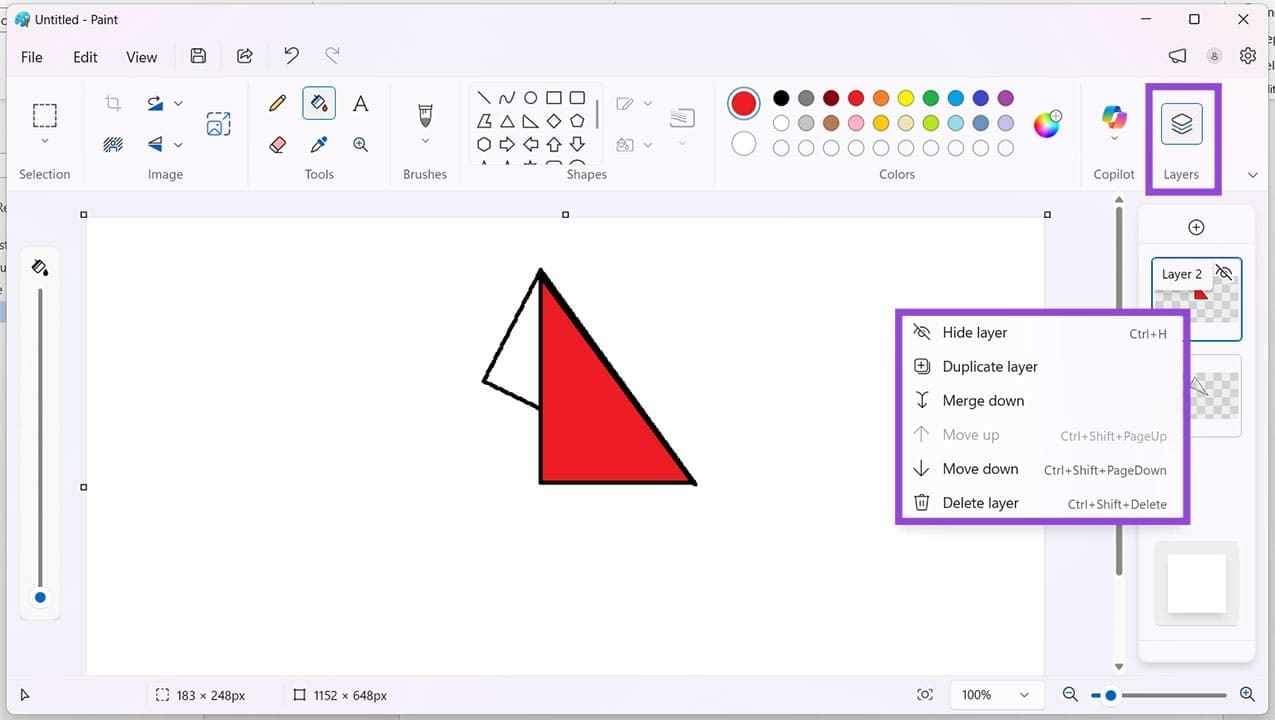Click Duplicate layer
1275x720 pixels.
pos(989,366)
